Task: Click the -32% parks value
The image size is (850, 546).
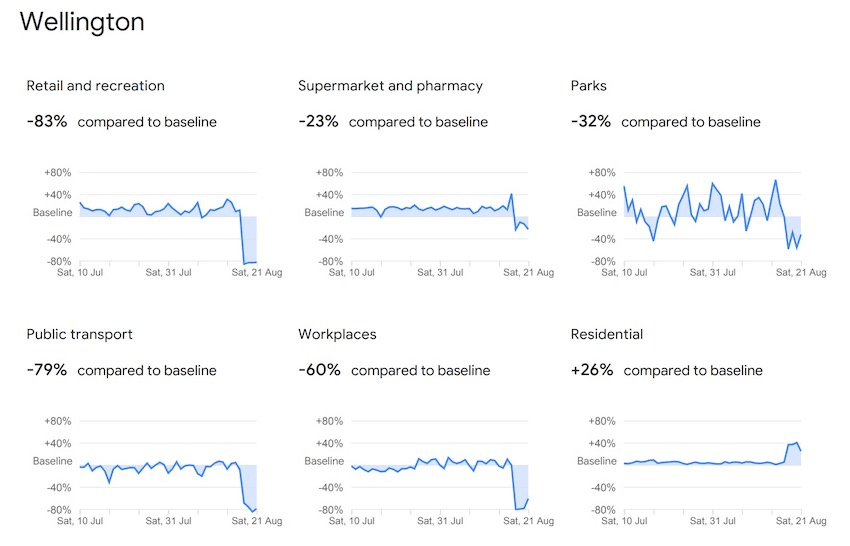Action: (x=590, y=122)
